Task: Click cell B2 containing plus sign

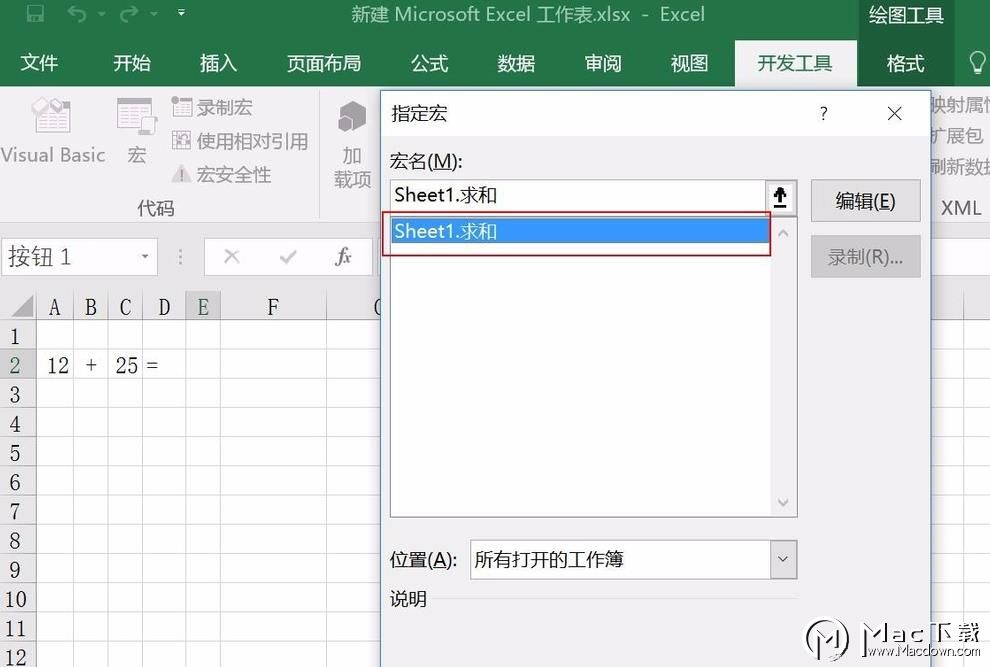Action: pyautogui.click(x=91, y=365)
